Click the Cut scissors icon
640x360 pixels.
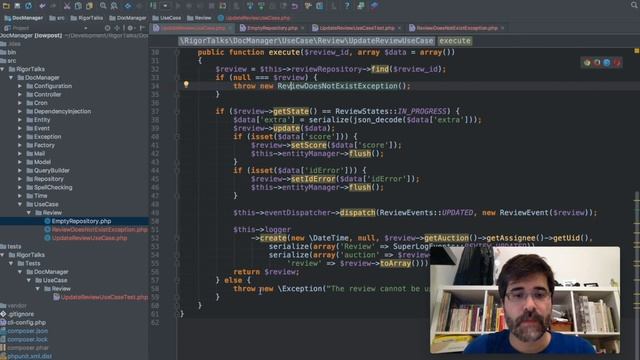(67, 6)
